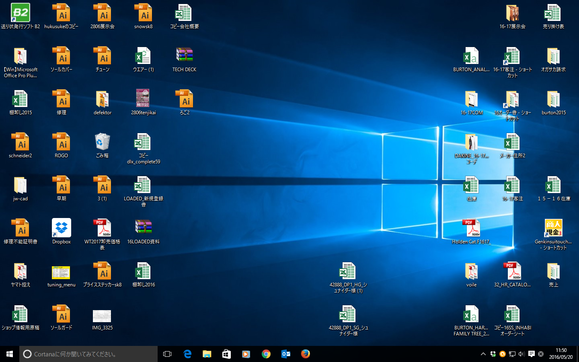Show hidden system tray icons
This screenshot has width=579, height=362.
483,354
